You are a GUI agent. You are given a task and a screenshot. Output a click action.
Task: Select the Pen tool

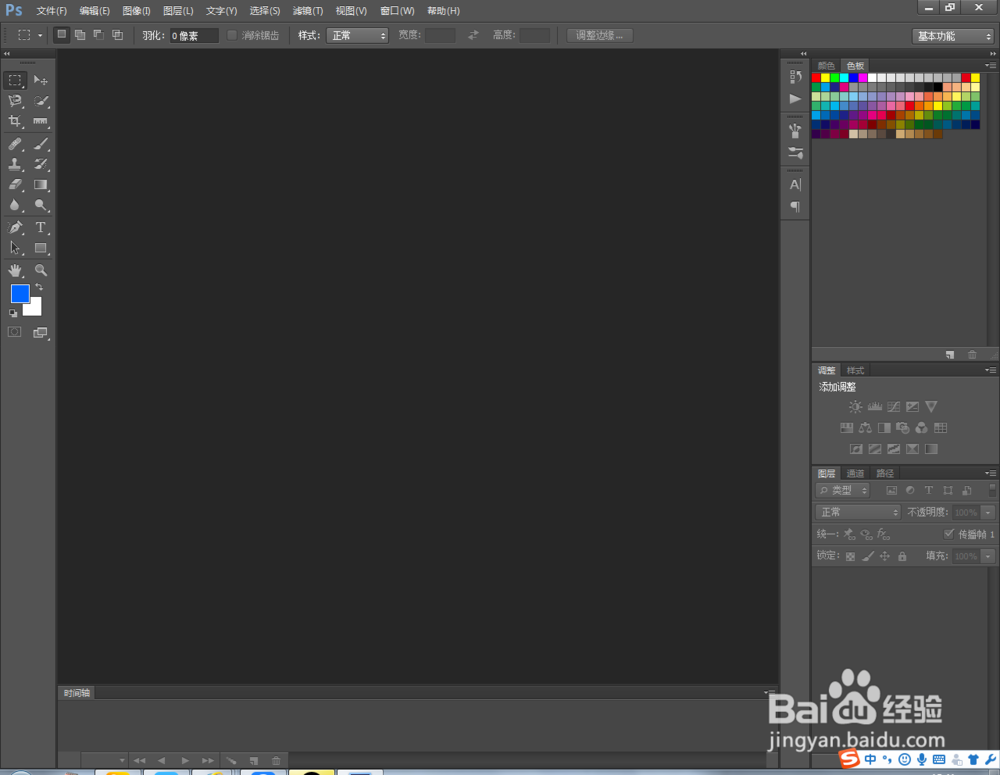15,228
